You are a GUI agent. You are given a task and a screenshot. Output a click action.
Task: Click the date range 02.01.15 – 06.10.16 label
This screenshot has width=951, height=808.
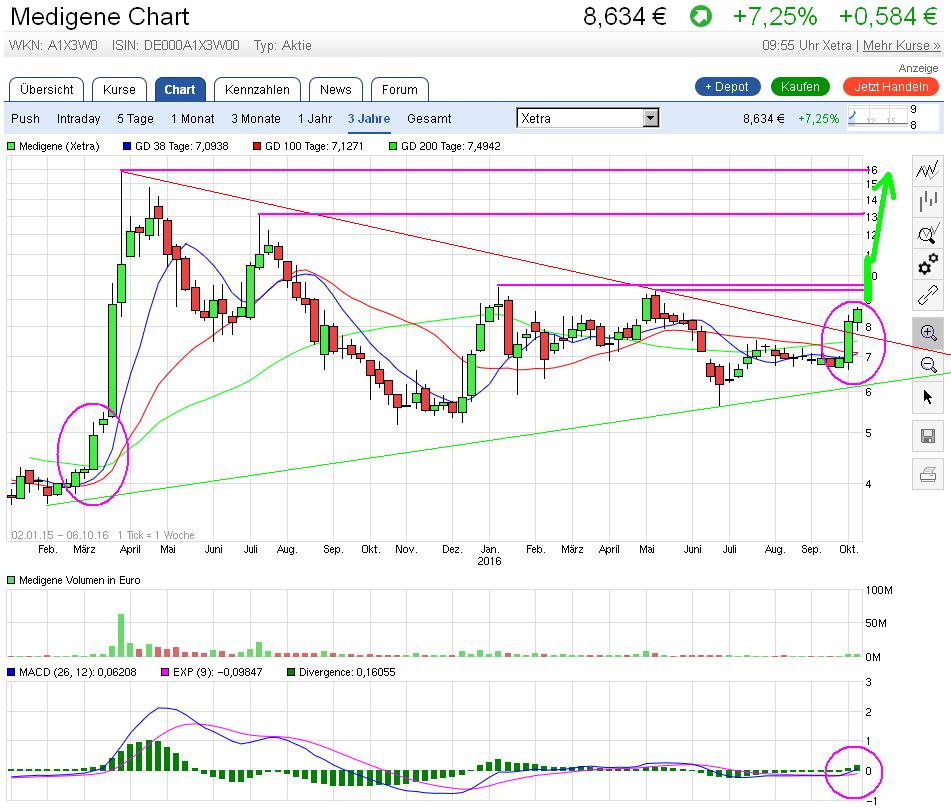59,535
